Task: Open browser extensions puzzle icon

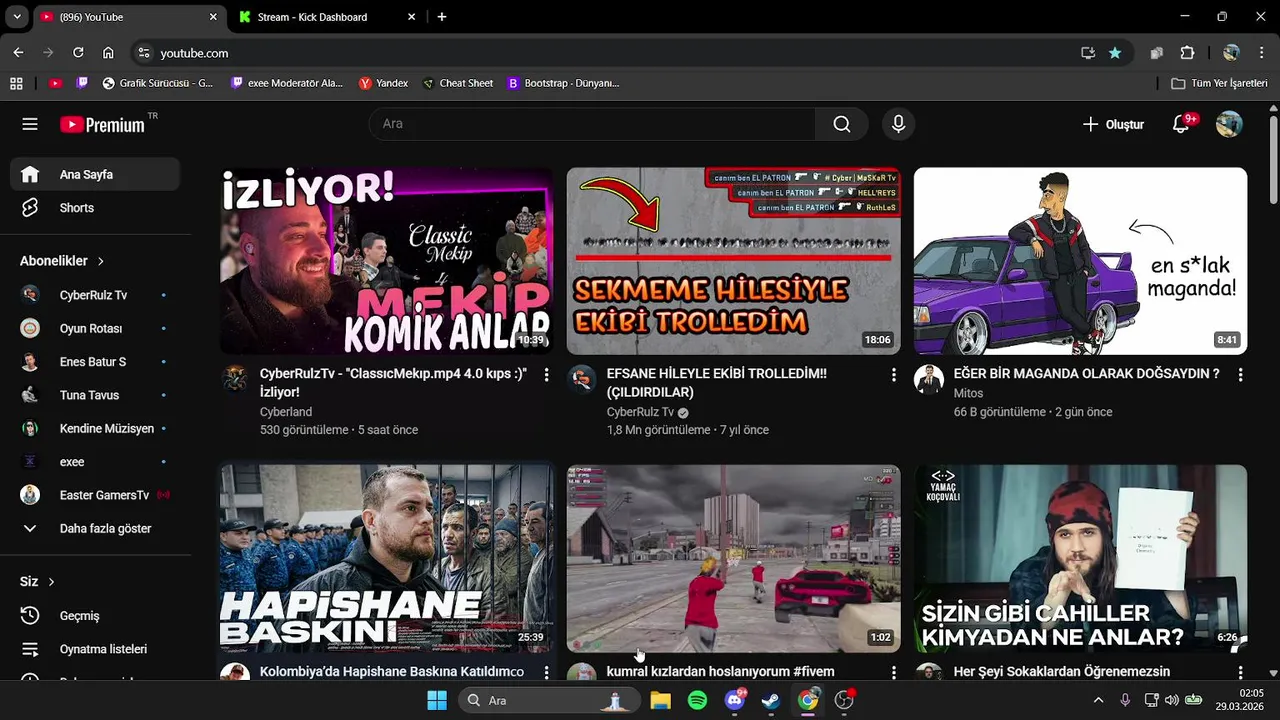Action: tap(1187, 53)
